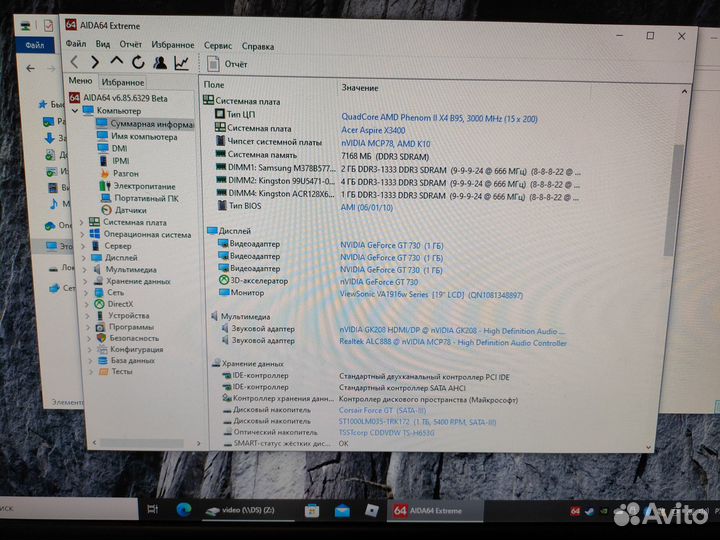
Task: Open ViewSonic VA1916w Series monitor link
Action: [x=431, y=294]
